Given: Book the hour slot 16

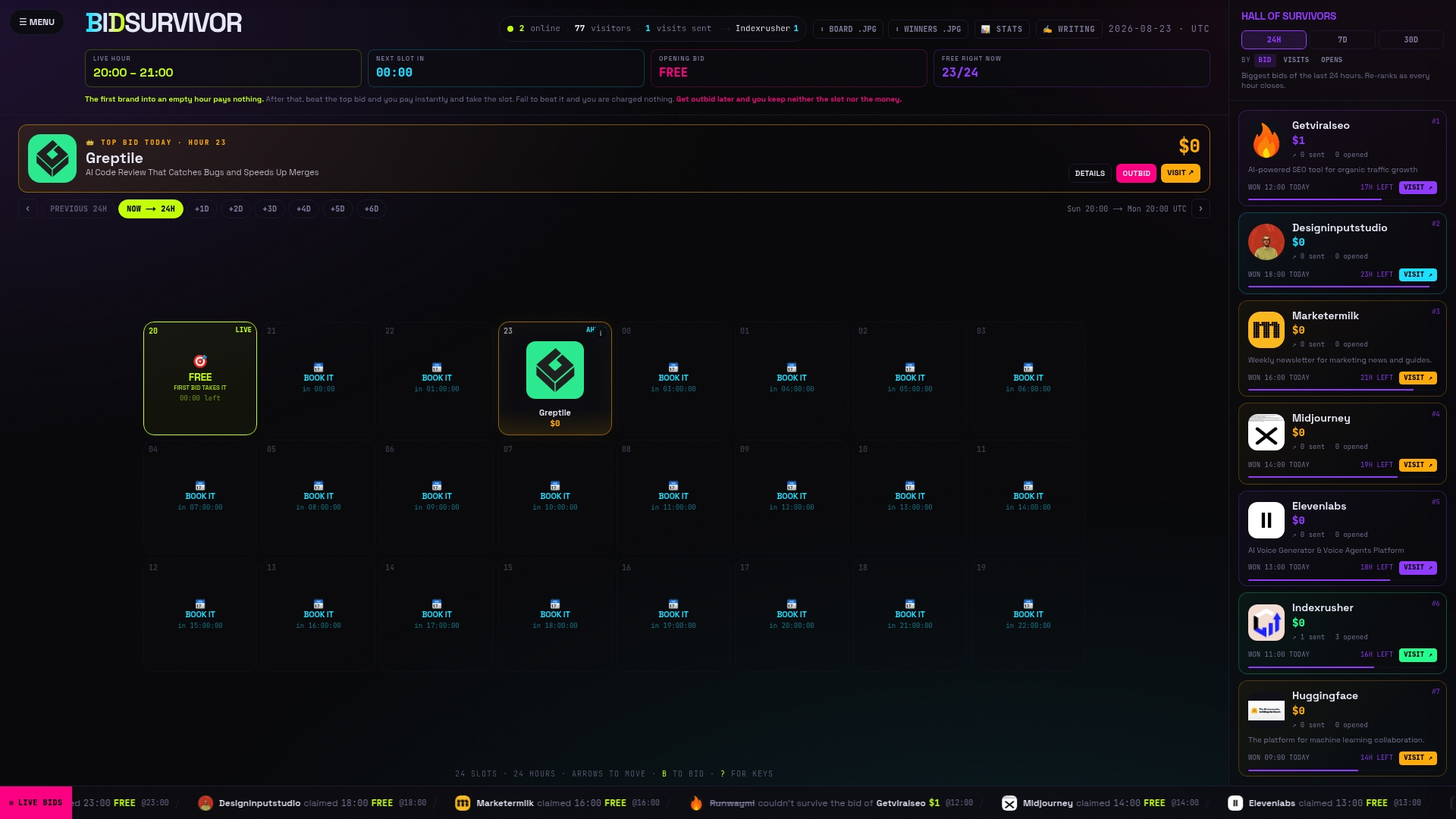Looking at the screenshot, I should [673, 615].
